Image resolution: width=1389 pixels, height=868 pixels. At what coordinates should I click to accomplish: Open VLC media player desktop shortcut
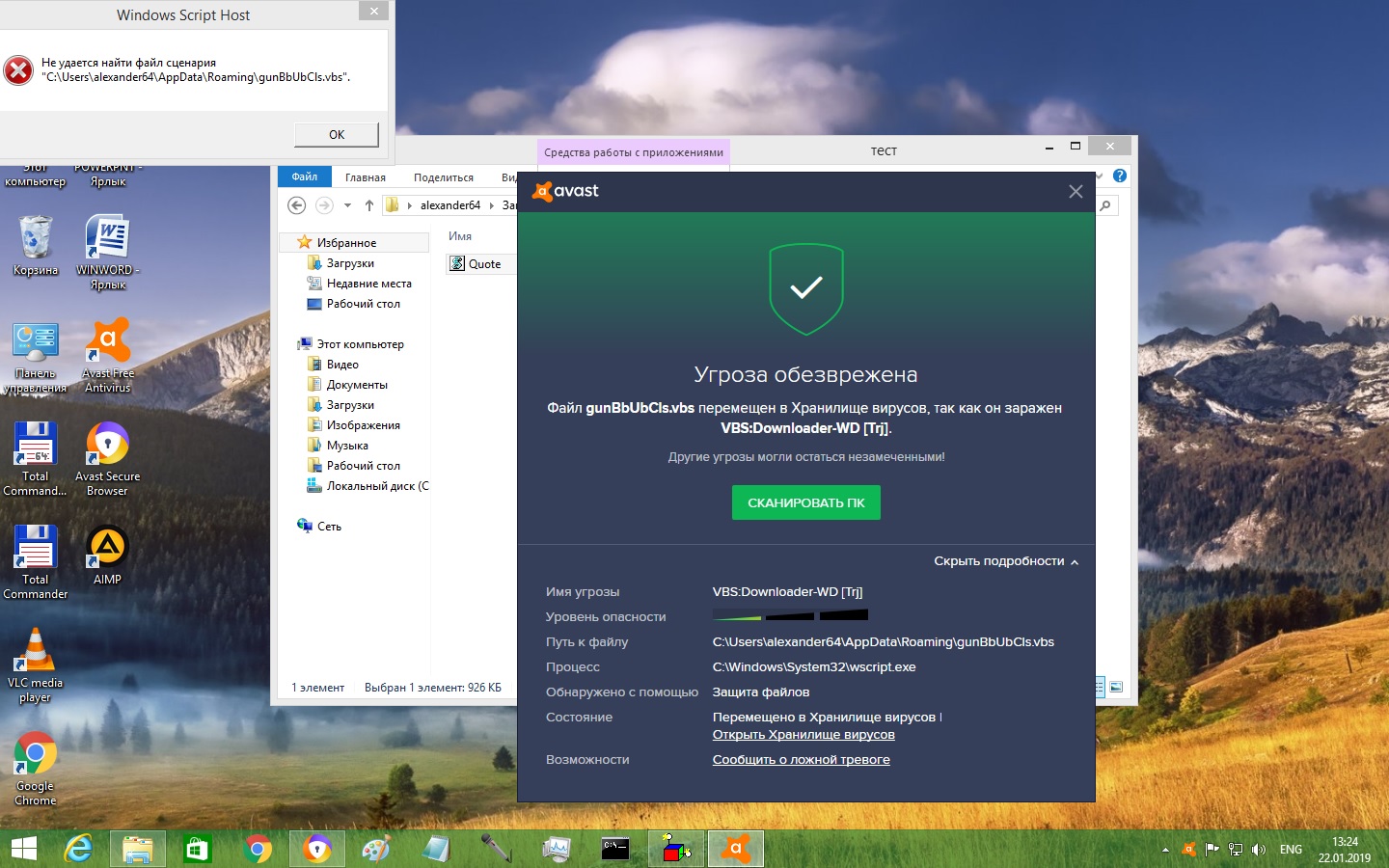pos(36,665)
